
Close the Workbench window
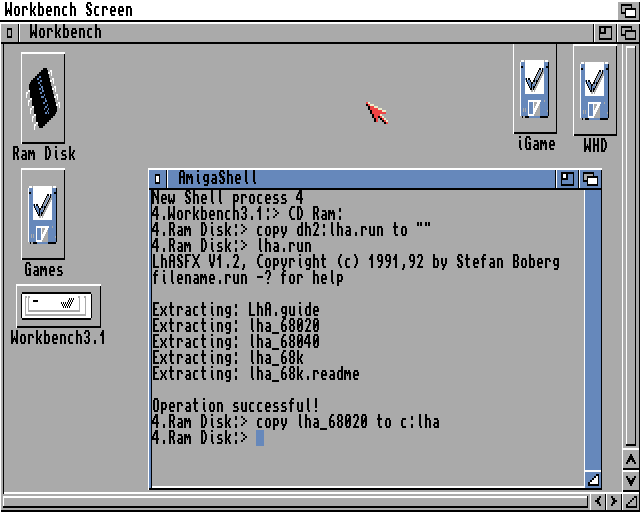point(10,32)
